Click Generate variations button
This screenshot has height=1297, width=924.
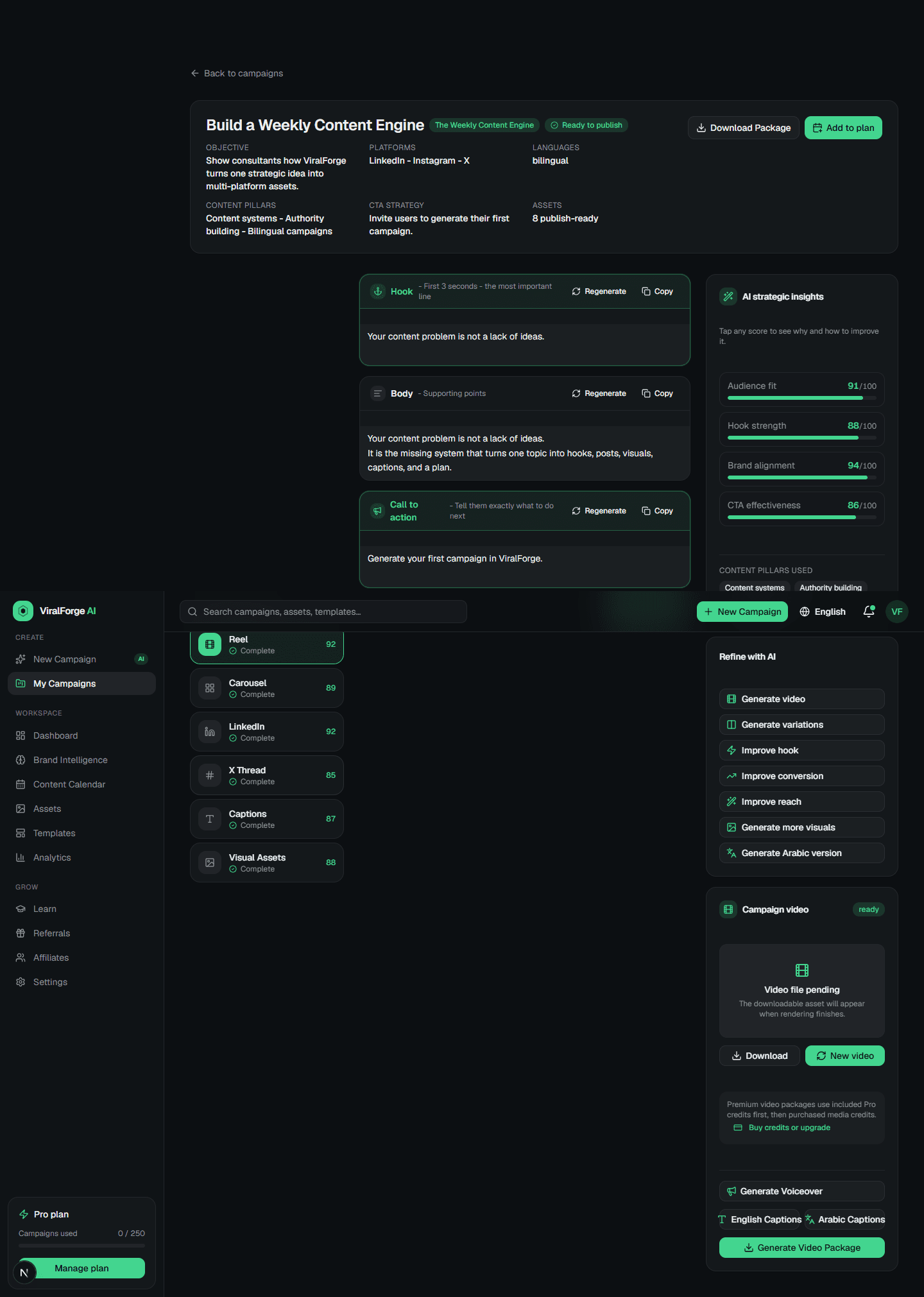point(802,725)
